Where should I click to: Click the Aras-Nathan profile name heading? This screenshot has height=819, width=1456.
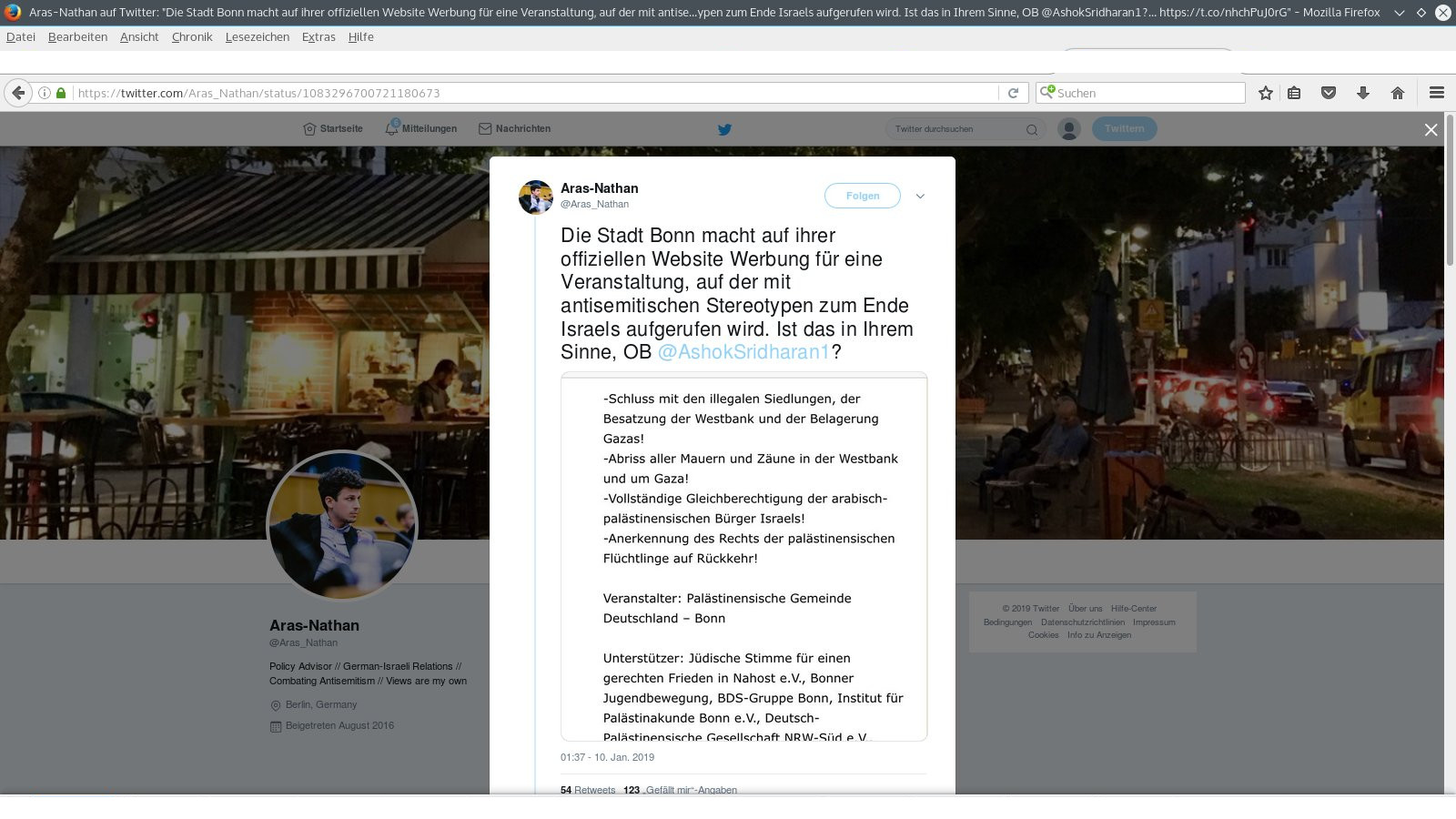(x=314, y=626)
